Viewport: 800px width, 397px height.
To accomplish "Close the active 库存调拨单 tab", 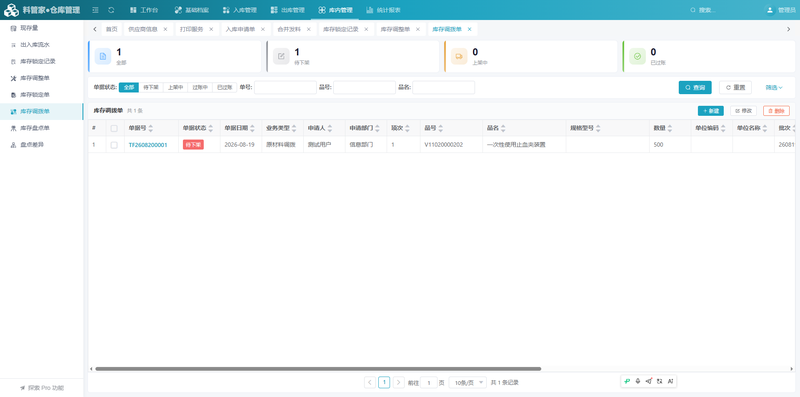I will click(469, 29).
